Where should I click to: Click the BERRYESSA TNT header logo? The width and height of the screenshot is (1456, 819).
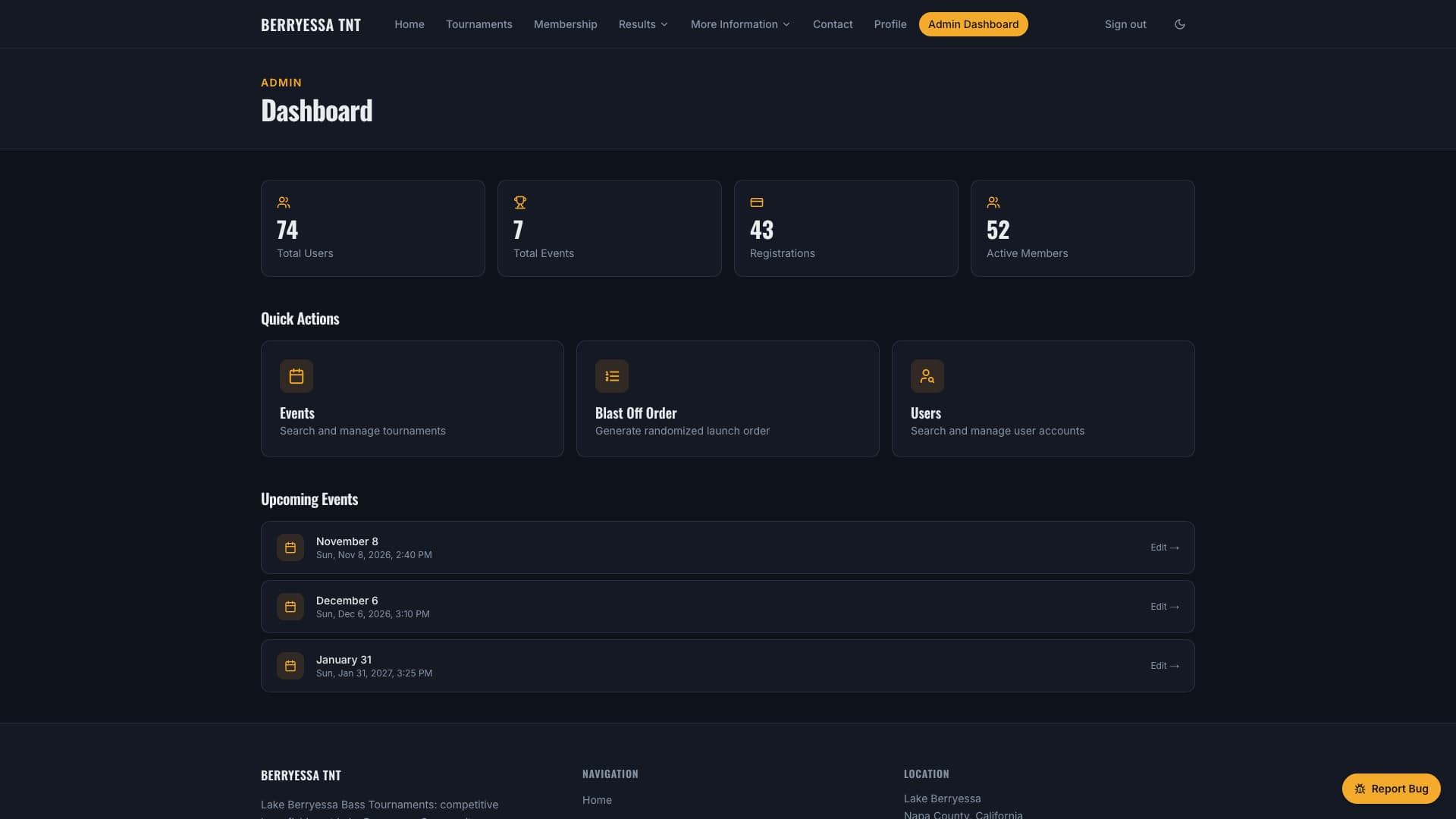(311, 24)
